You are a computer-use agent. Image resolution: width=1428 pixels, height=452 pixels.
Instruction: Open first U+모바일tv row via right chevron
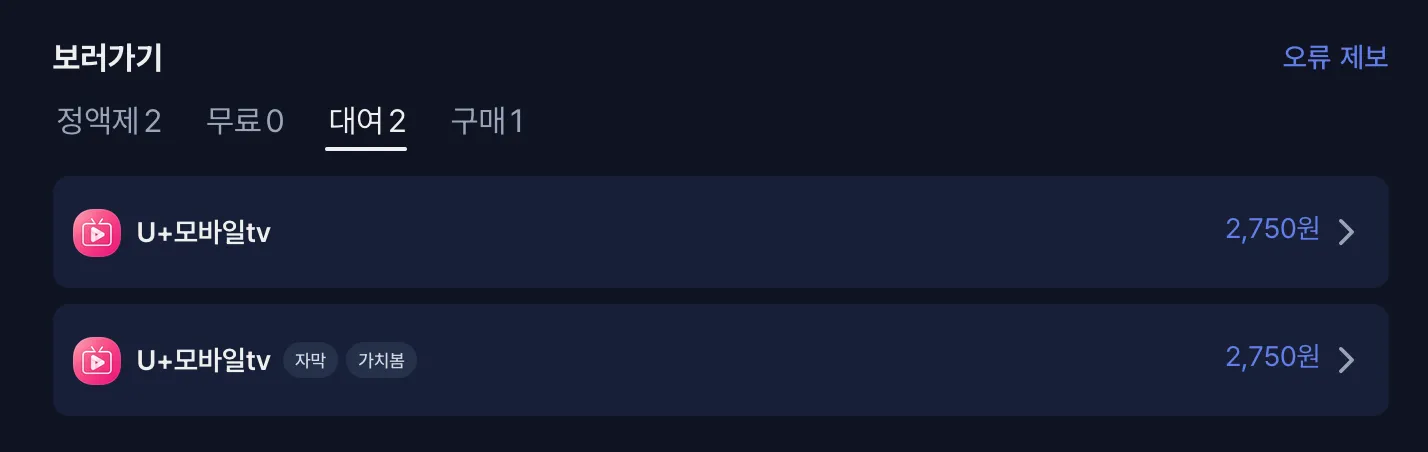(x=1347, y=232)
